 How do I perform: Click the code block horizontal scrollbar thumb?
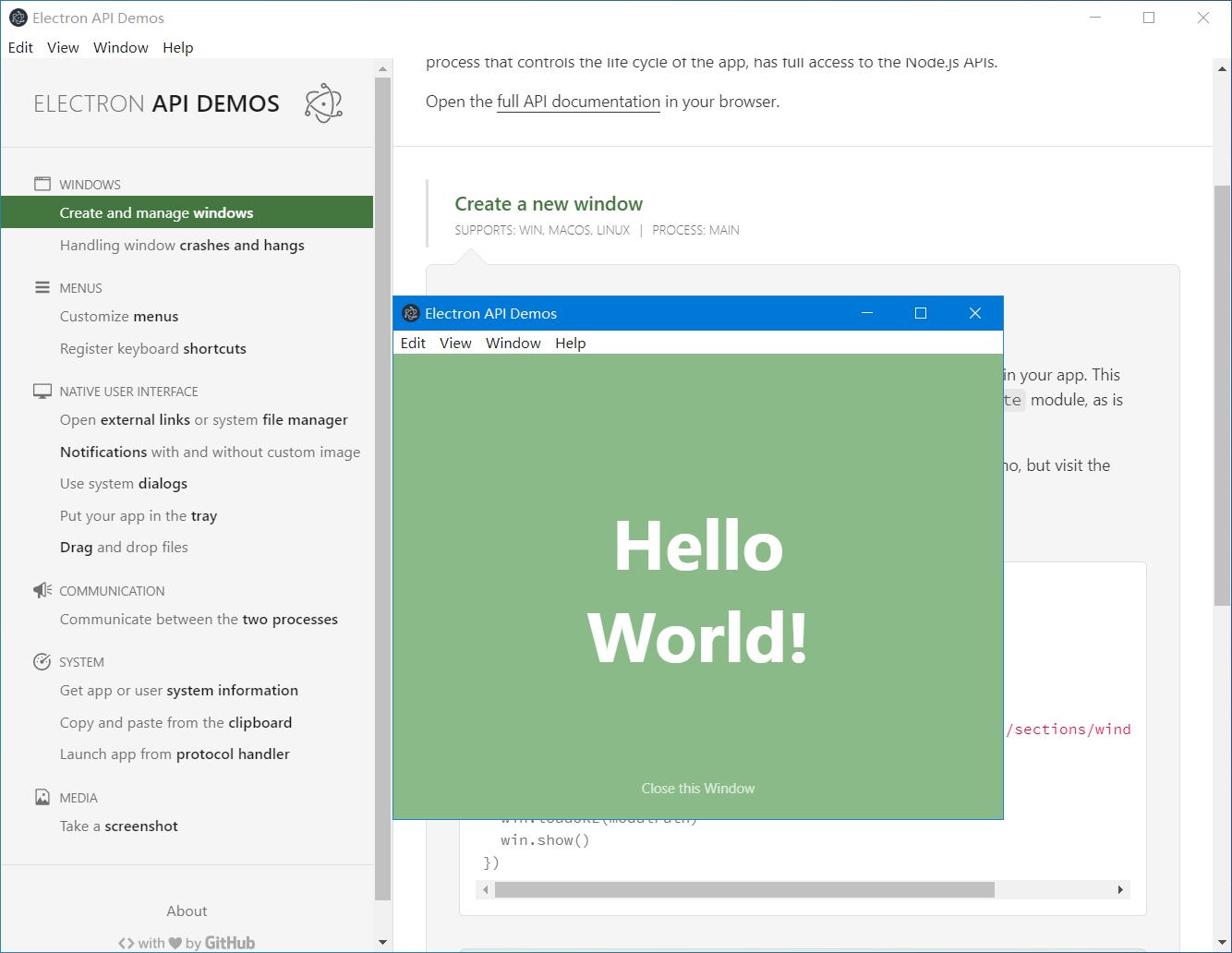744,889
